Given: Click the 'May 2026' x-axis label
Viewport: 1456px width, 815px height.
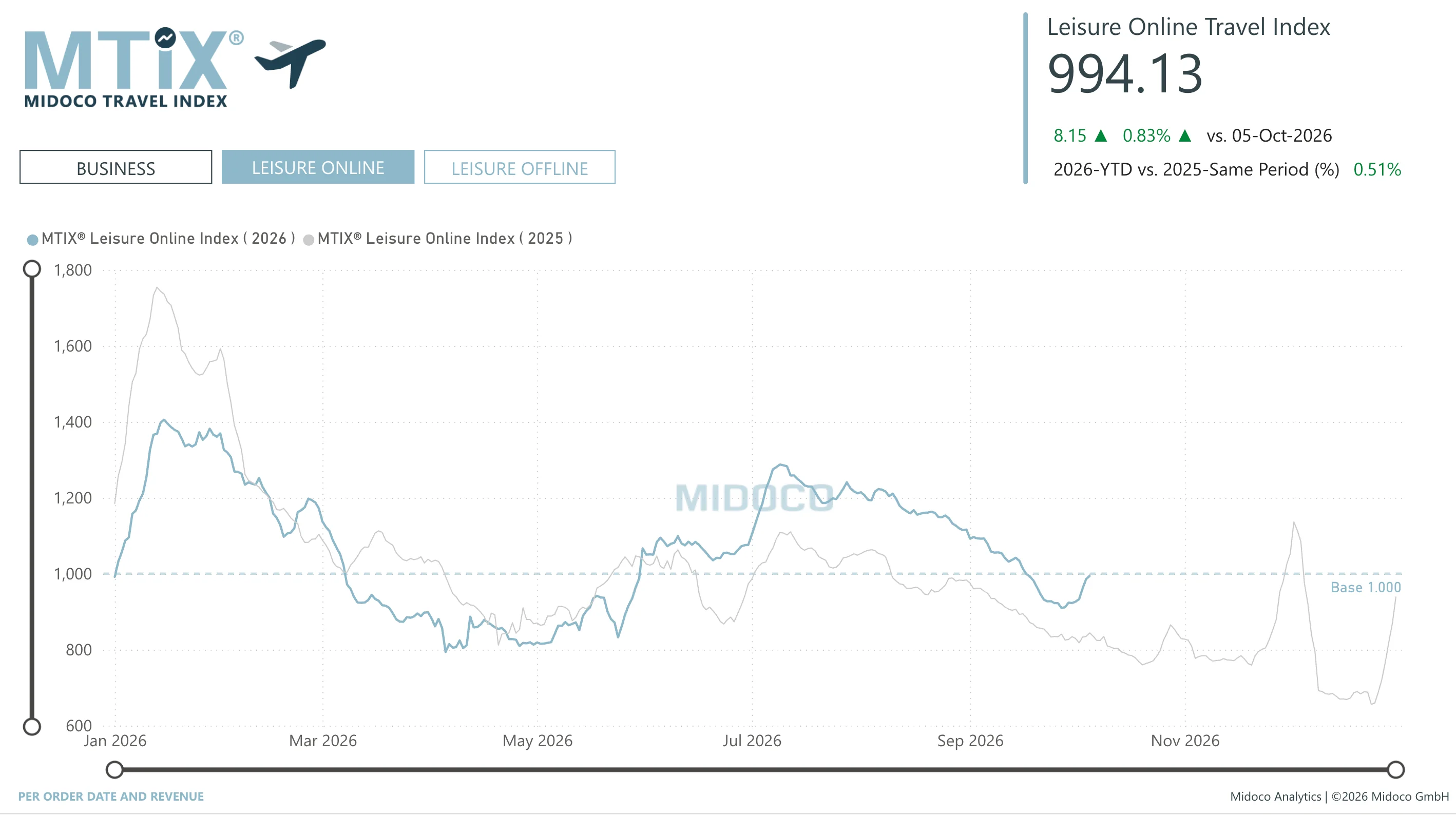Looking at the screenshot, I should pos(538,741).
